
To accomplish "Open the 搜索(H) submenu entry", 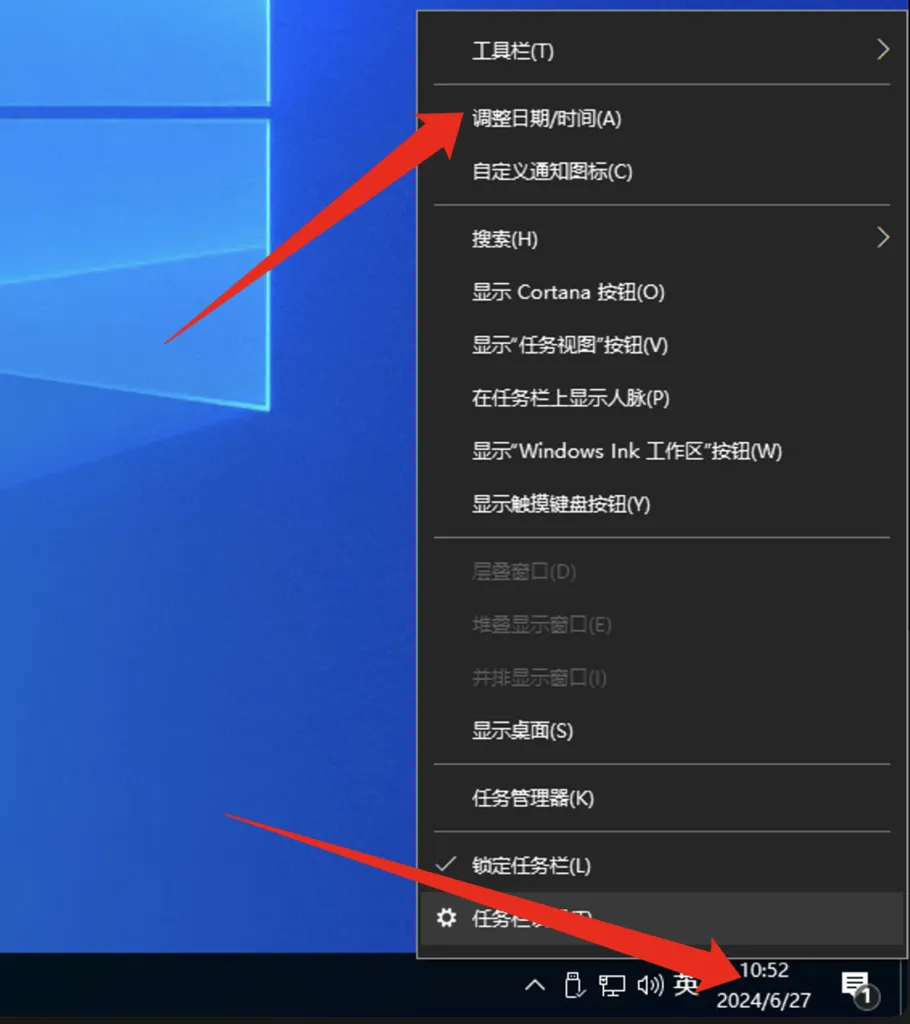I will [662, 238].
